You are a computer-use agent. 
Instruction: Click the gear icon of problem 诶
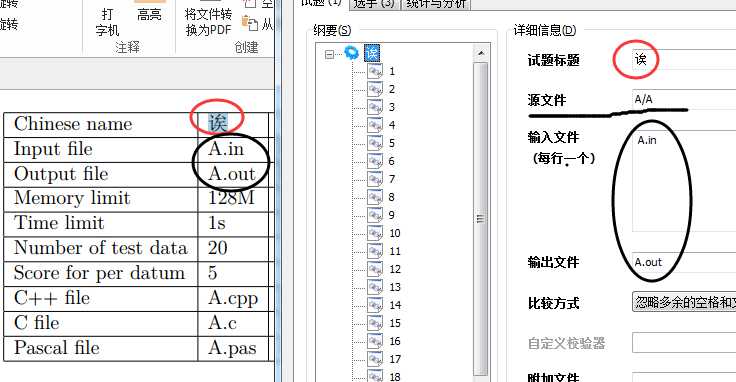[x=352, y=52]
